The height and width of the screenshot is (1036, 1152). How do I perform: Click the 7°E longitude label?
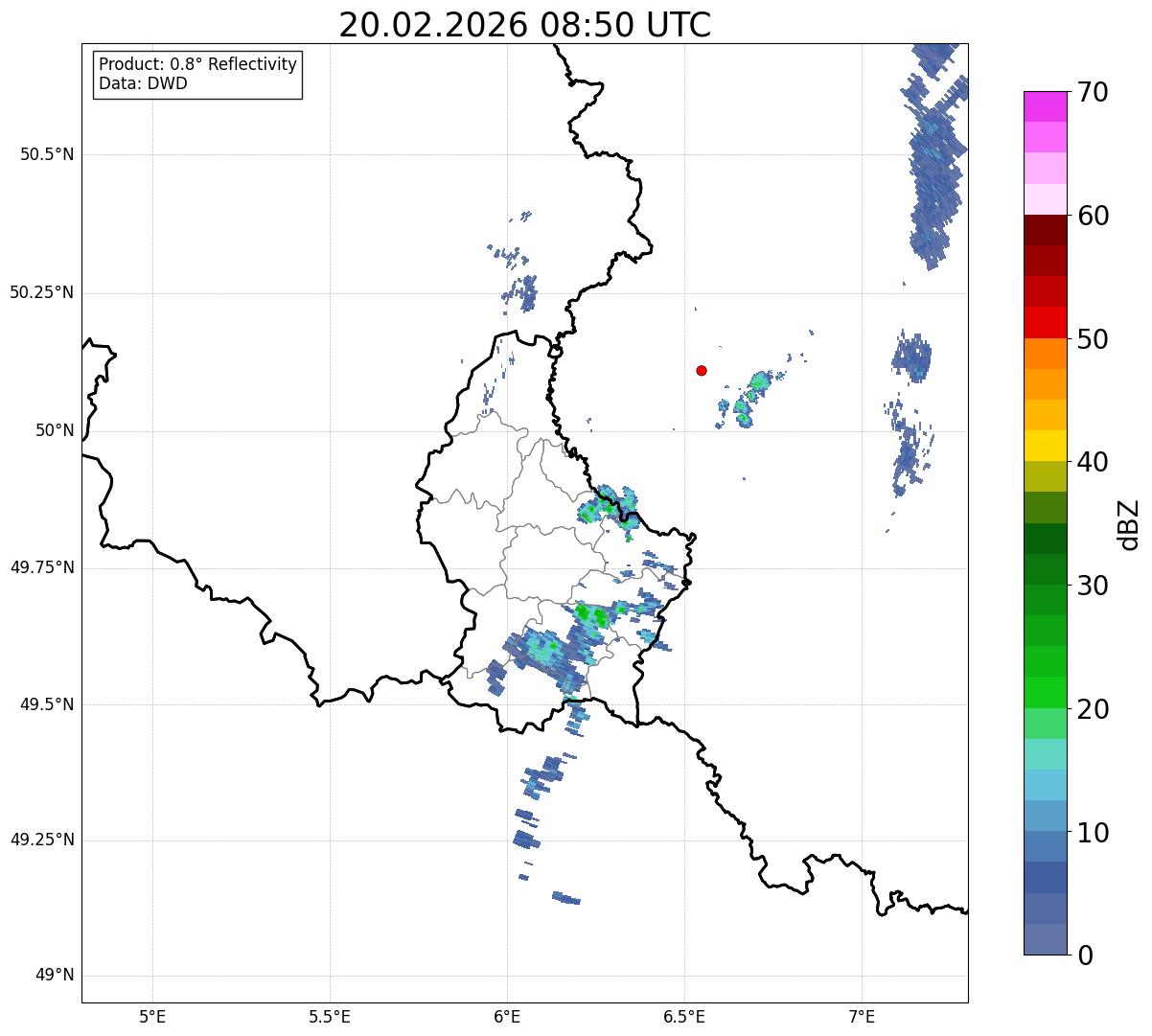[862, 1016]
